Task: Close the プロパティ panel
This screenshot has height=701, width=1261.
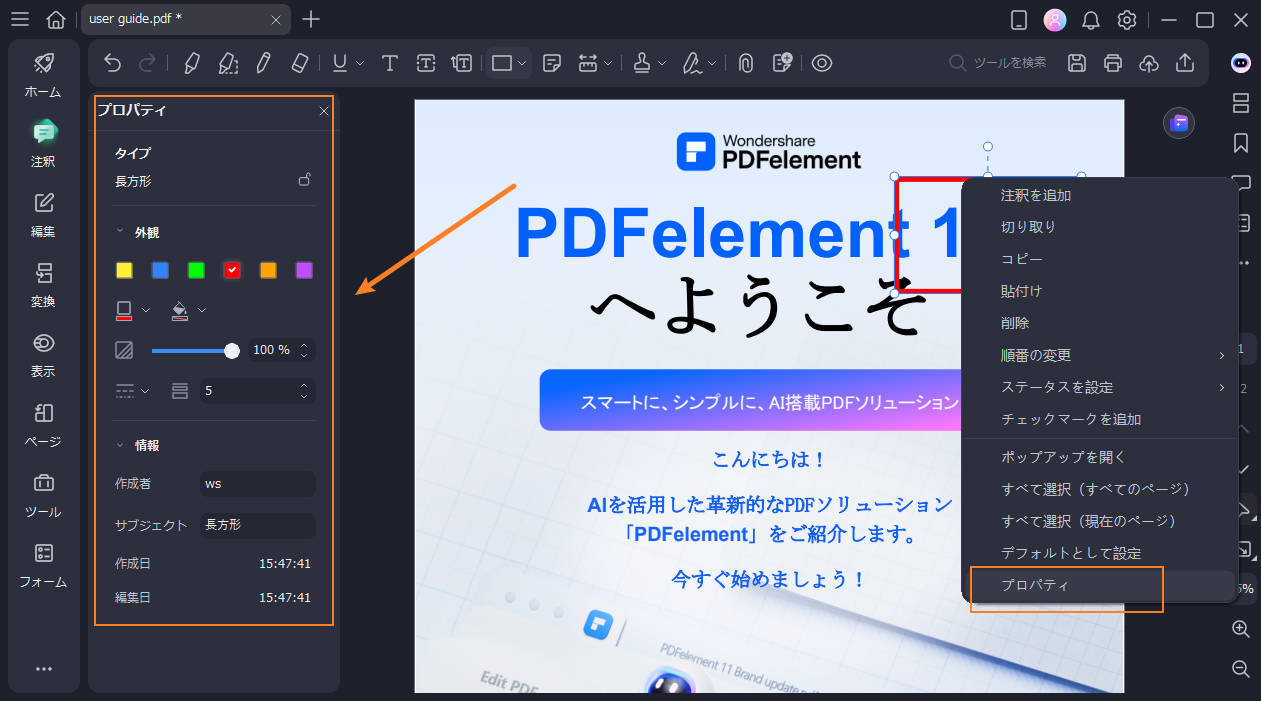Action: pos(323,111)
